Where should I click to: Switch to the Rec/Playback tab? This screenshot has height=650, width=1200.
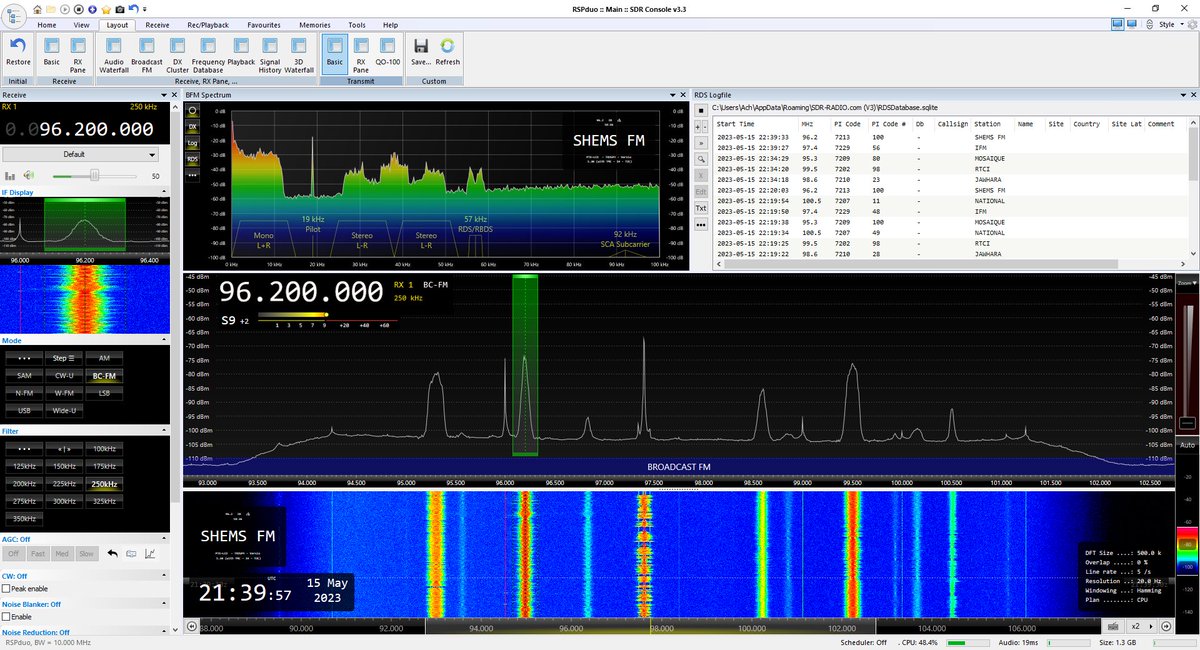(207, 24)
